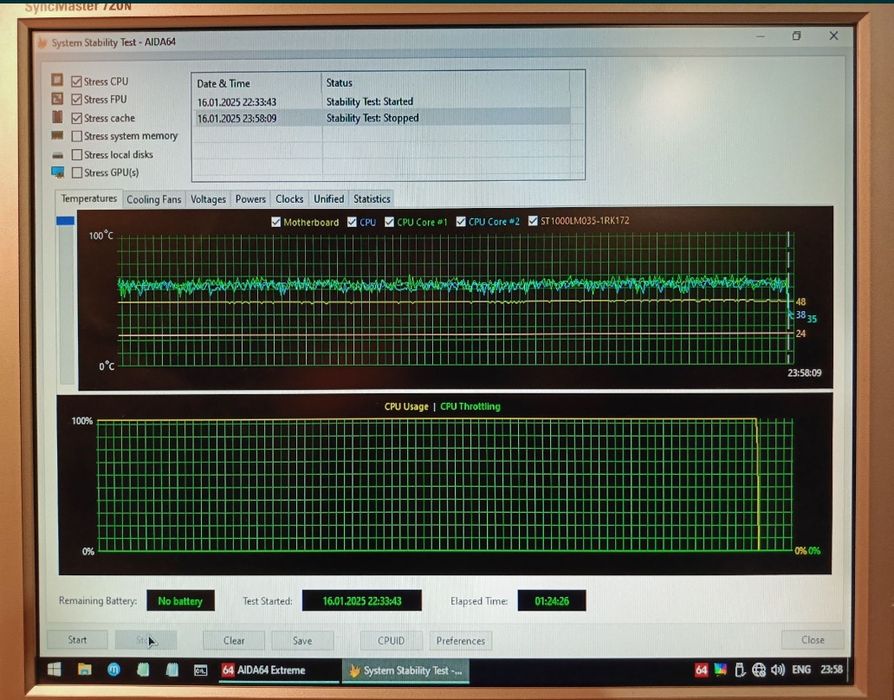Click the CPU chip icon beside Stress CPU
Viewport: 894px width, 700px height.
click(57, 80)
